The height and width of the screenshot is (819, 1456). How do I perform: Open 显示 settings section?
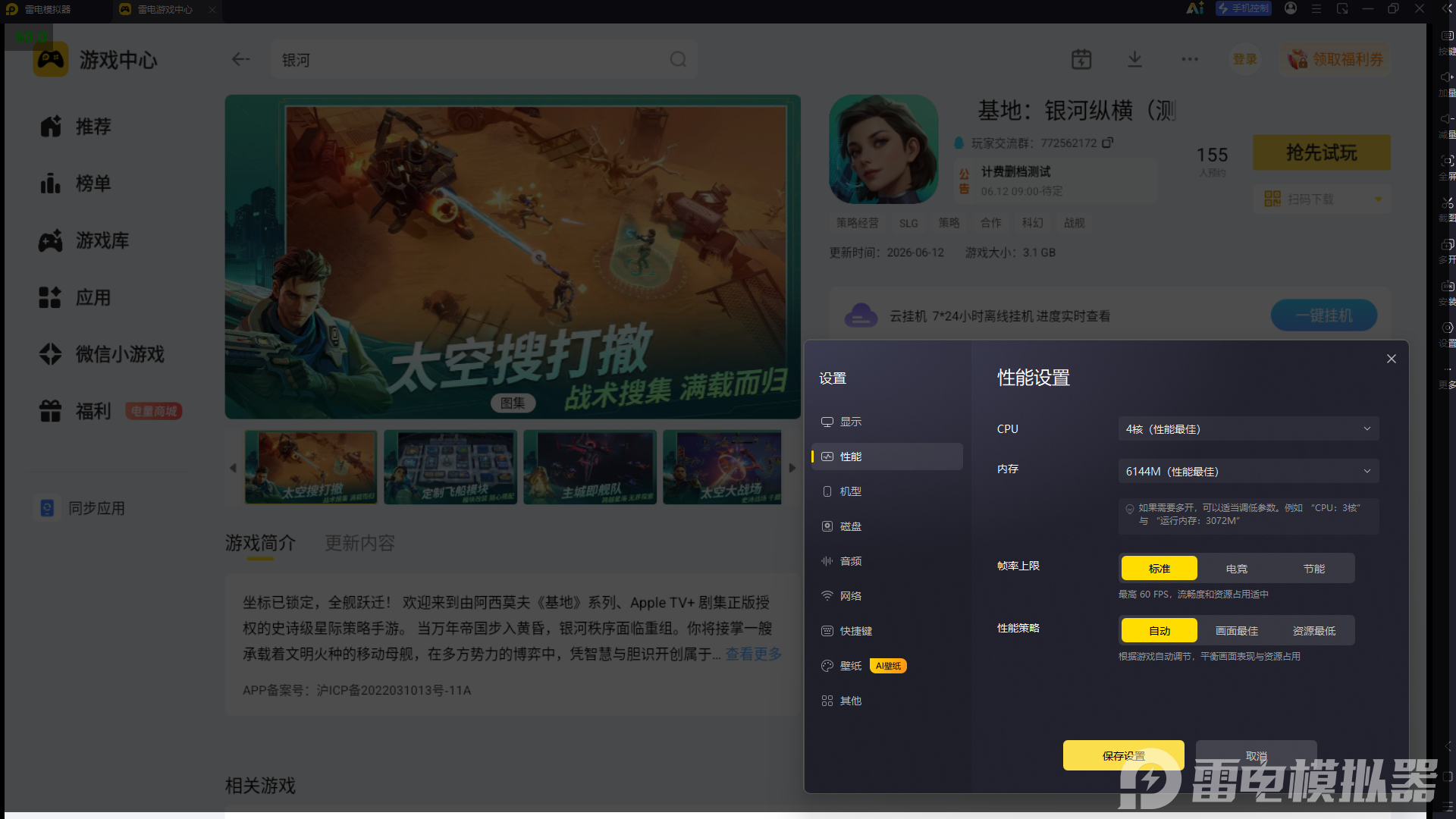point(887,422)
